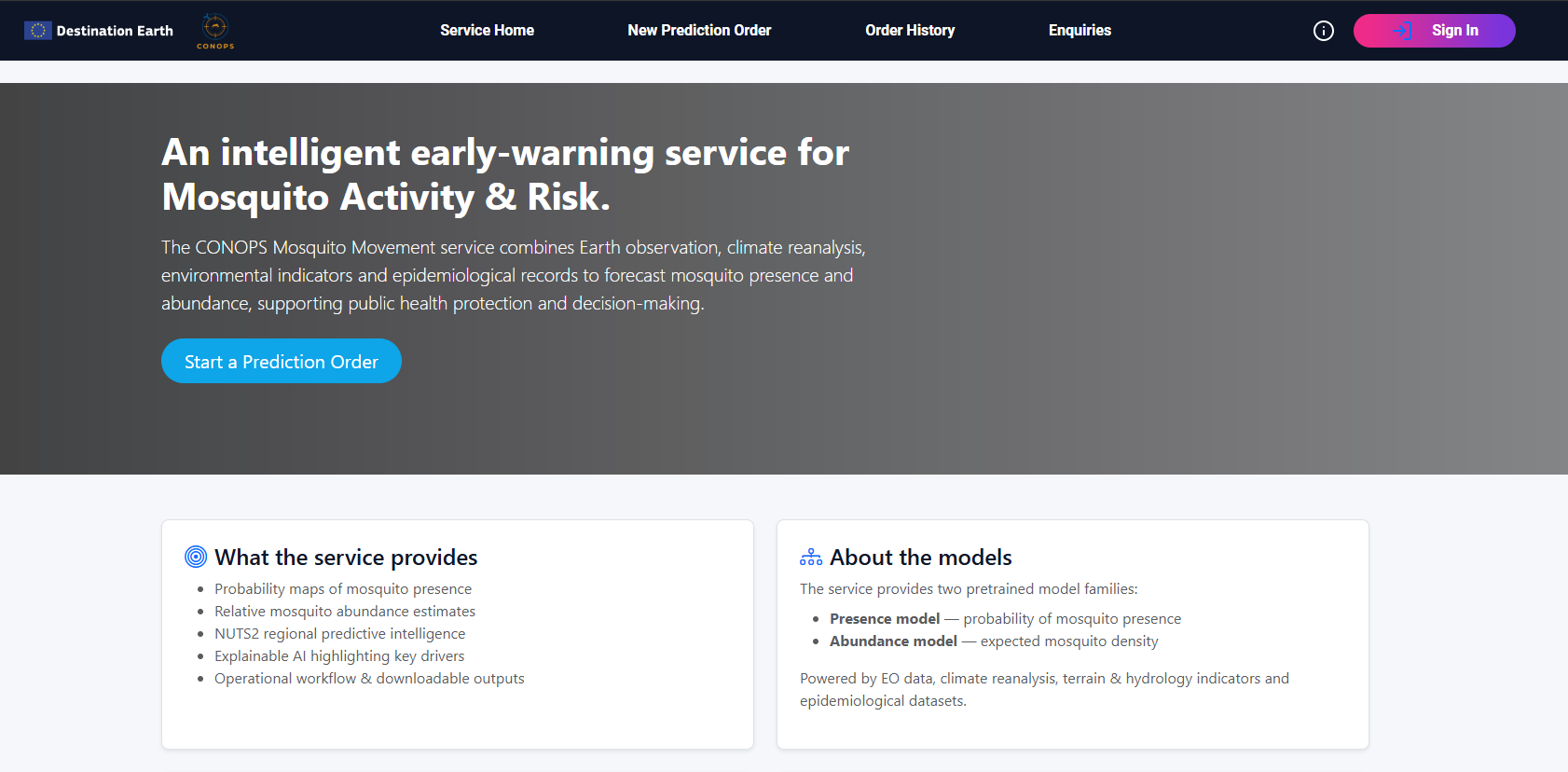Click the bold Presence model text
Screen dimensions: 1568x772
click(885, 619)
